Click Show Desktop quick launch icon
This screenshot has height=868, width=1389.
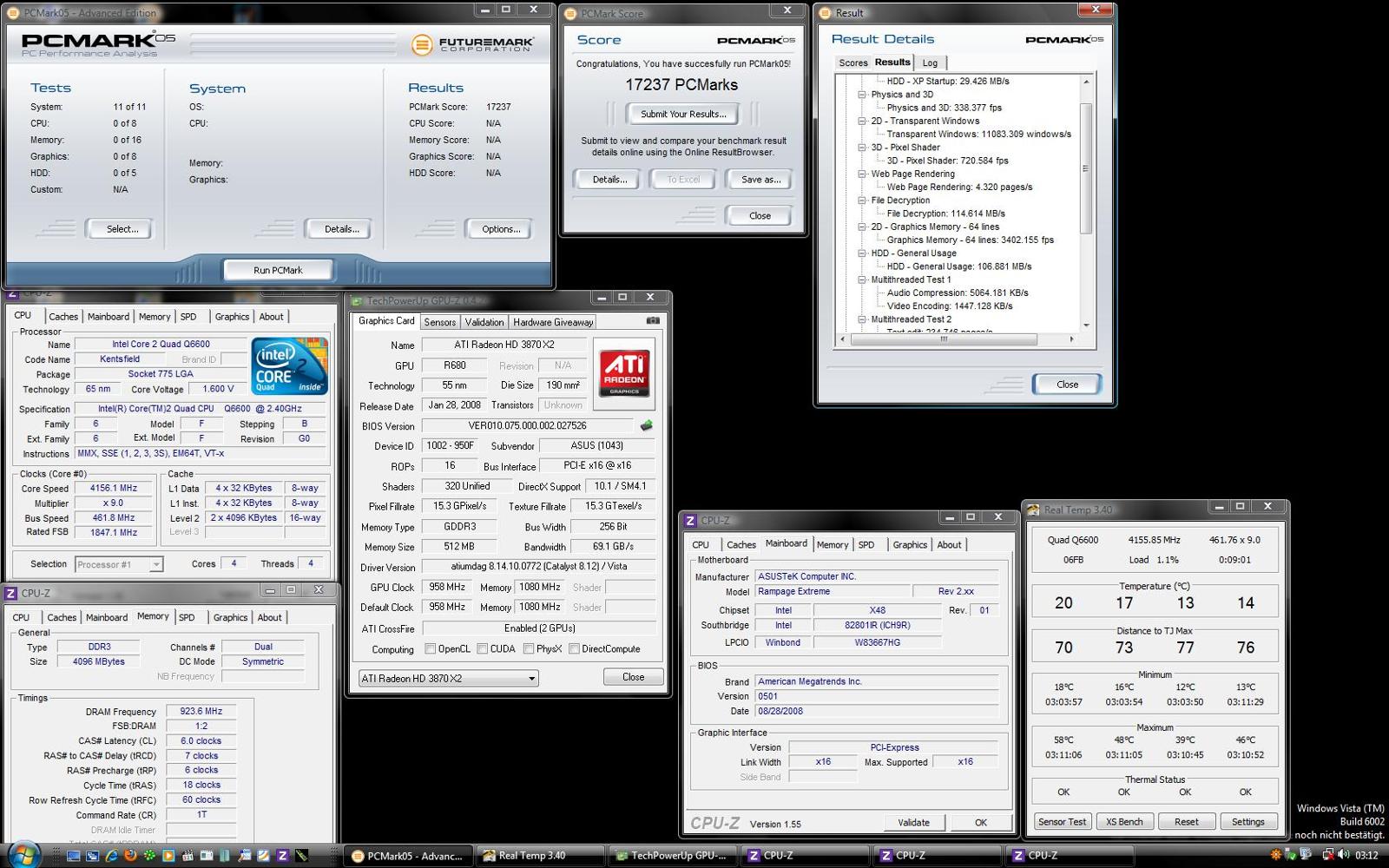(73, 856)
